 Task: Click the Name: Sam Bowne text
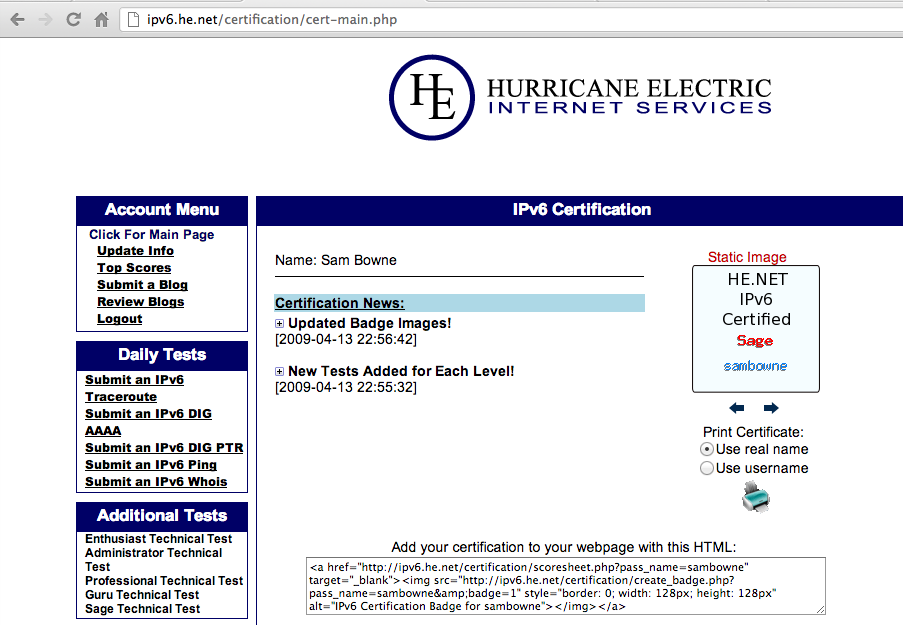pyautogui.click(x=336, y=260)
